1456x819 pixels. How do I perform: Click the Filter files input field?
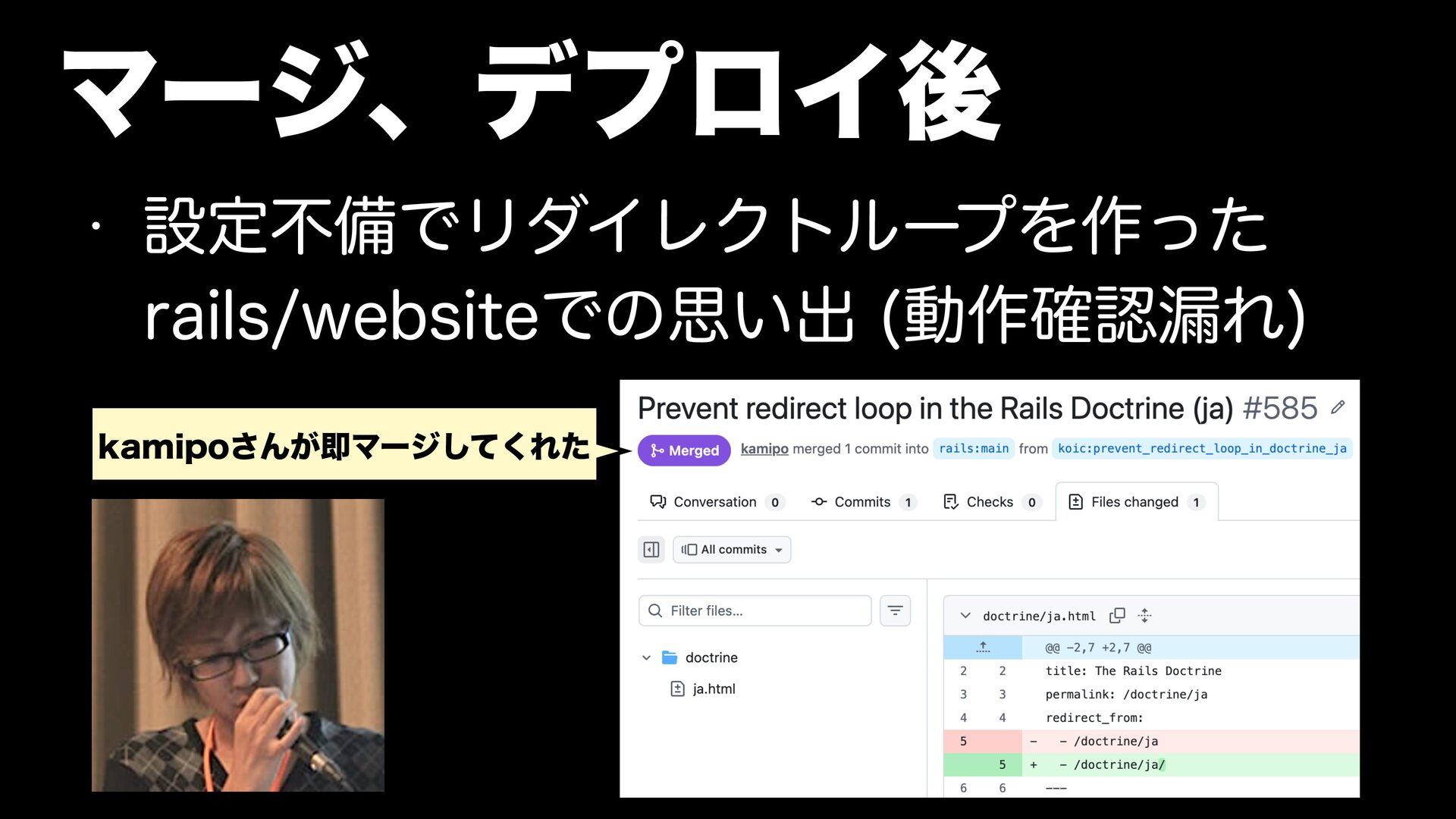tap(755, 610)
